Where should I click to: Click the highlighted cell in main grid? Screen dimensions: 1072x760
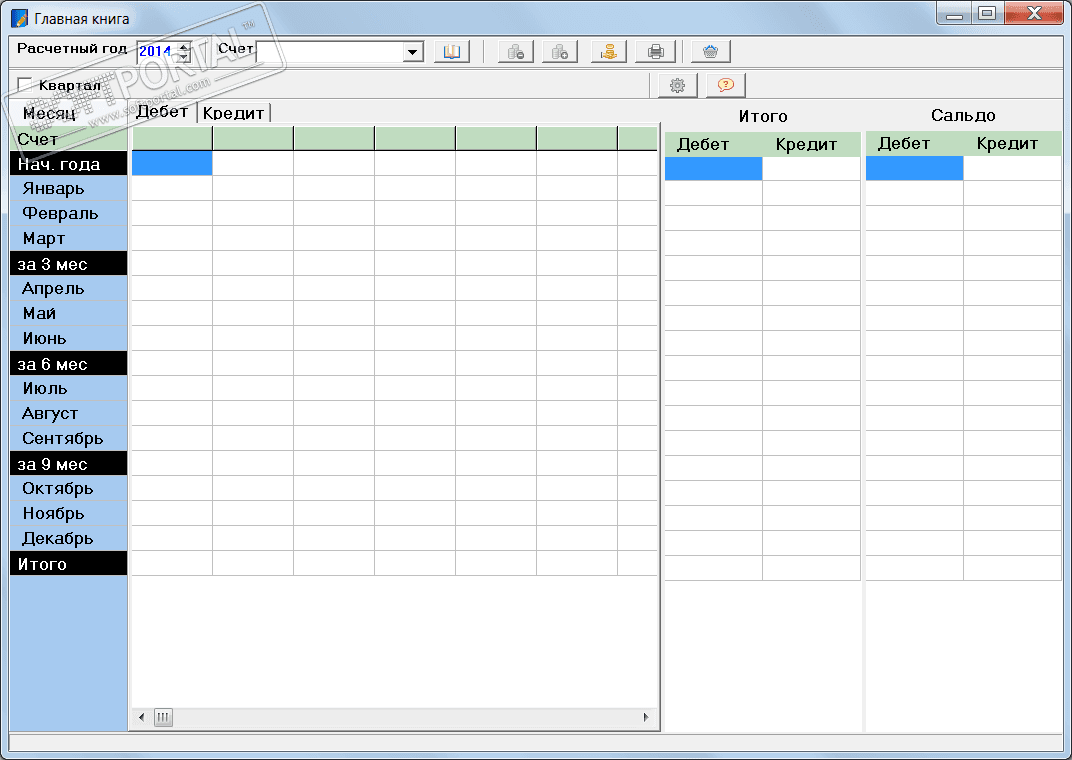172,163
